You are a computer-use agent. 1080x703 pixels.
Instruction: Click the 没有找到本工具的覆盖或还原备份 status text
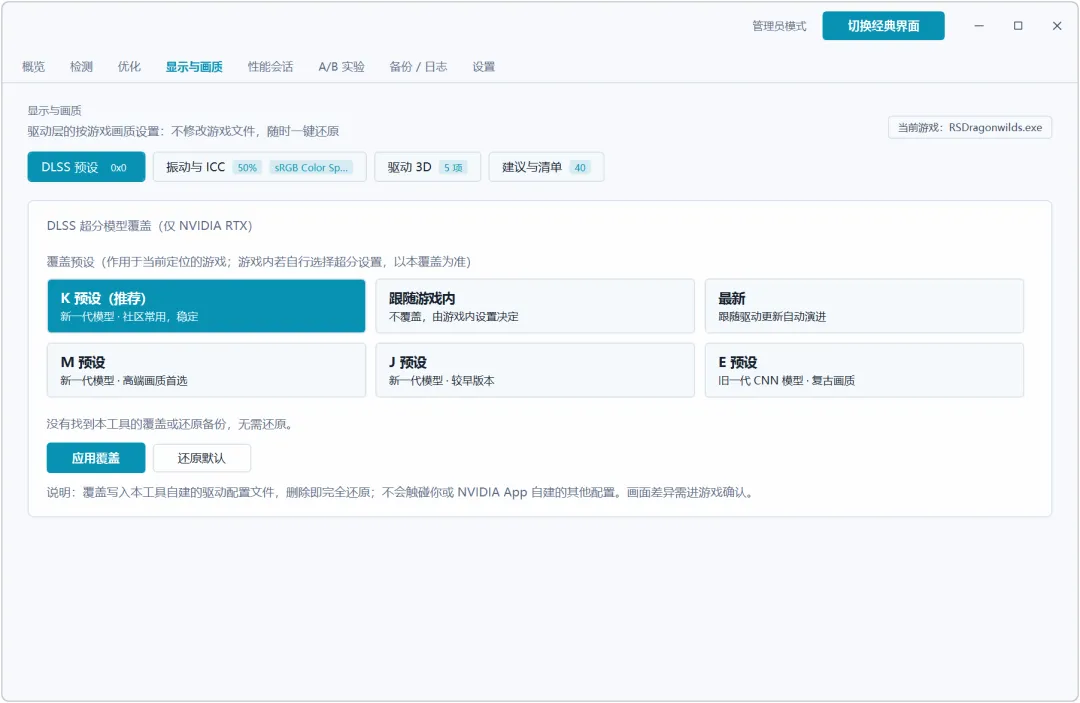click(x=171, y=424)
